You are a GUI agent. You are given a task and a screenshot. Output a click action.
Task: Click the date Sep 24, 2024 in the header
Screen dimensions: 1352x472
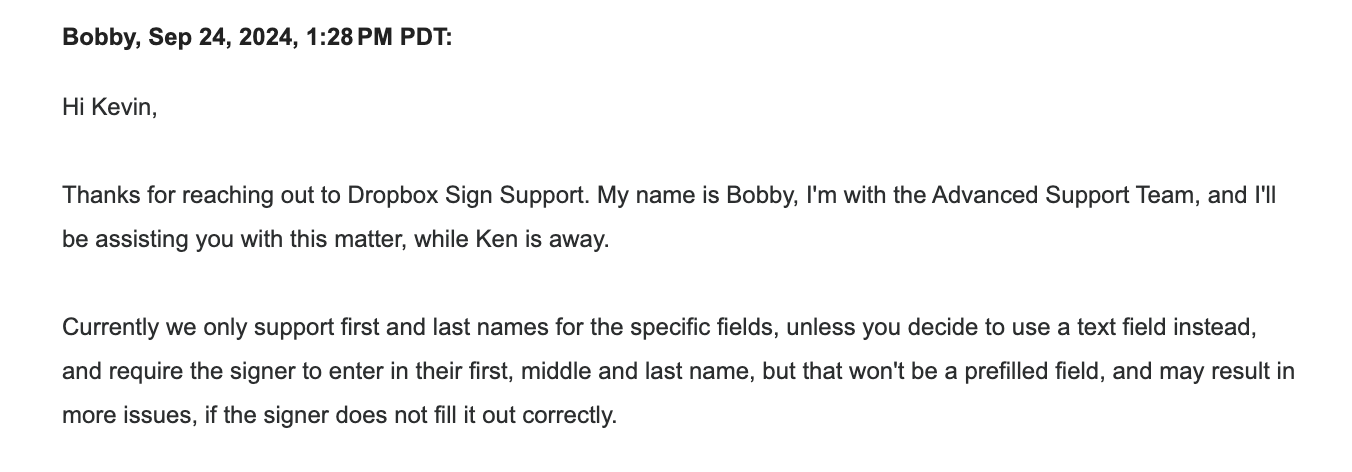click(x=222, y=38)
